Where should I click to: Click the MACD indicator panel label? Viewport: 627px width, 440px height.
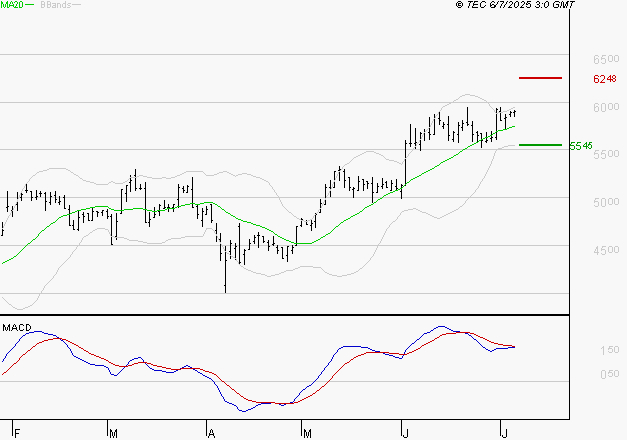pyautogui.click(x=16, y=327)
